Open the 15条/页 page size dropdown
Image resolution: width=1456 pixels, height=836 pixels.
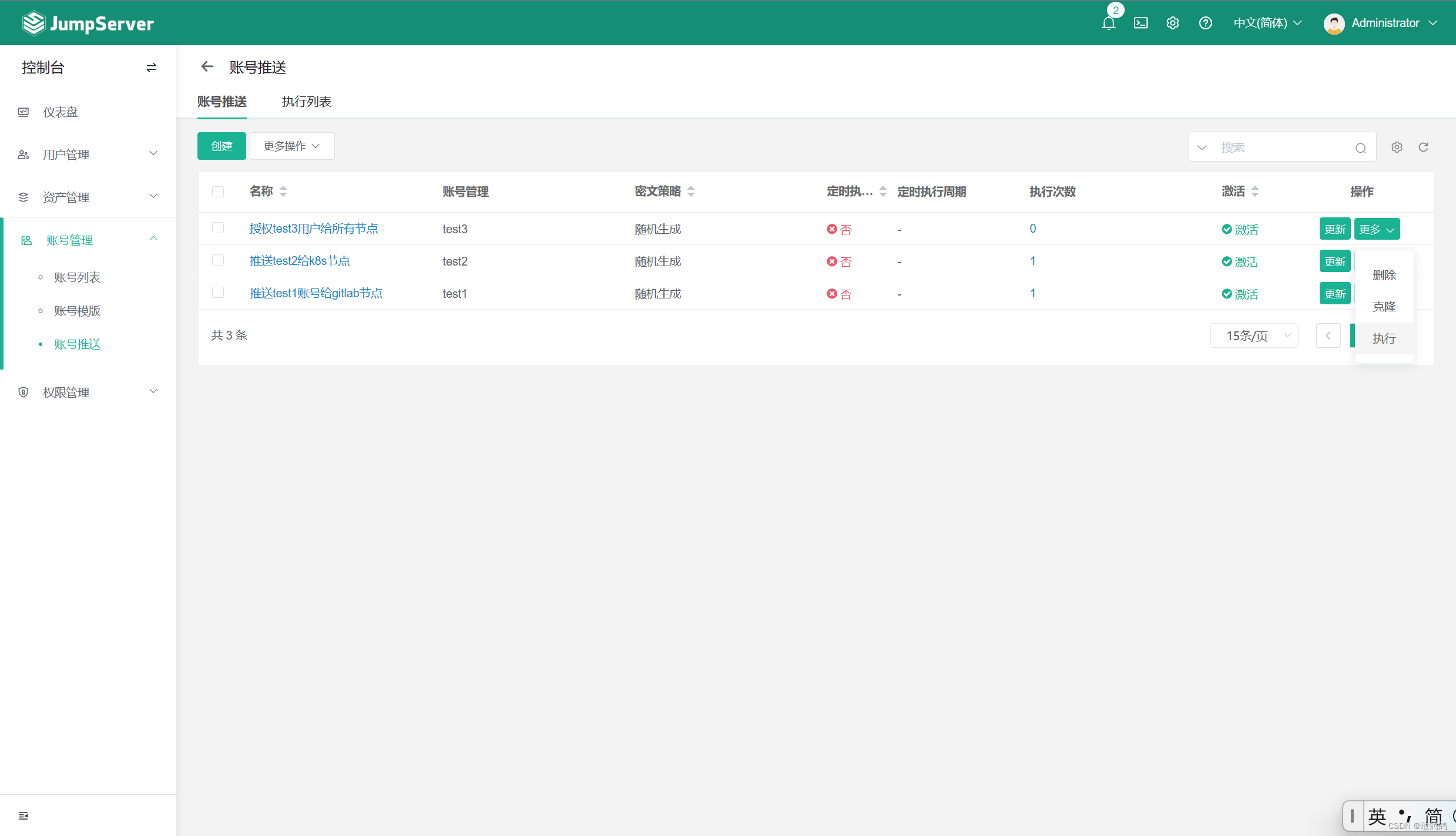coord(1254,335)
